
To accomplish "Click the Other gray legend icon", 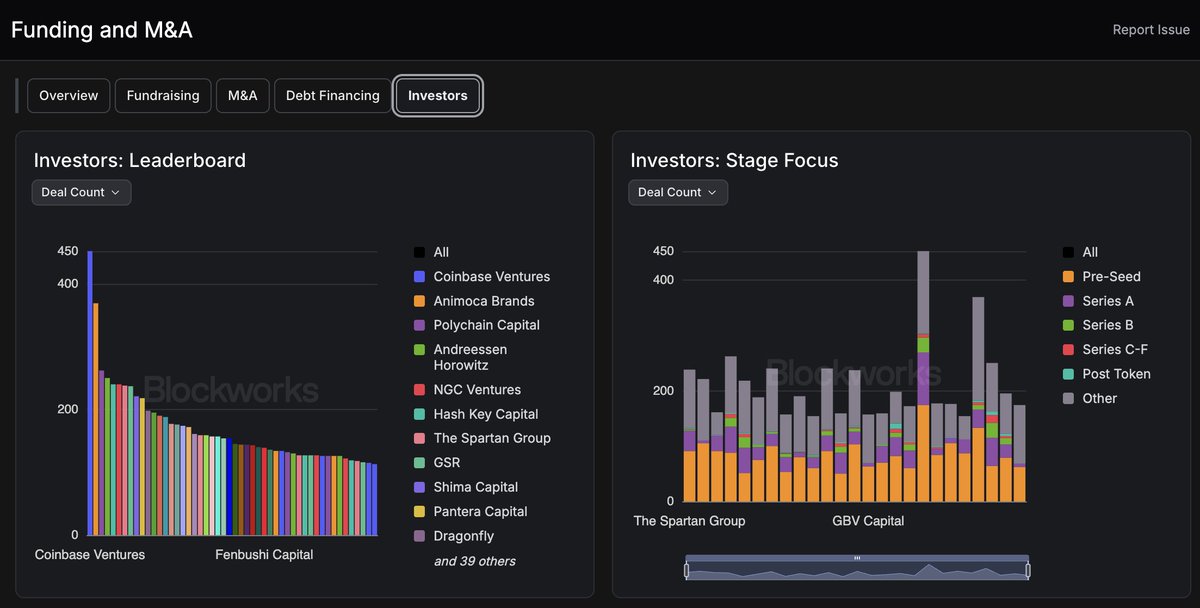I will [1069, 398].
